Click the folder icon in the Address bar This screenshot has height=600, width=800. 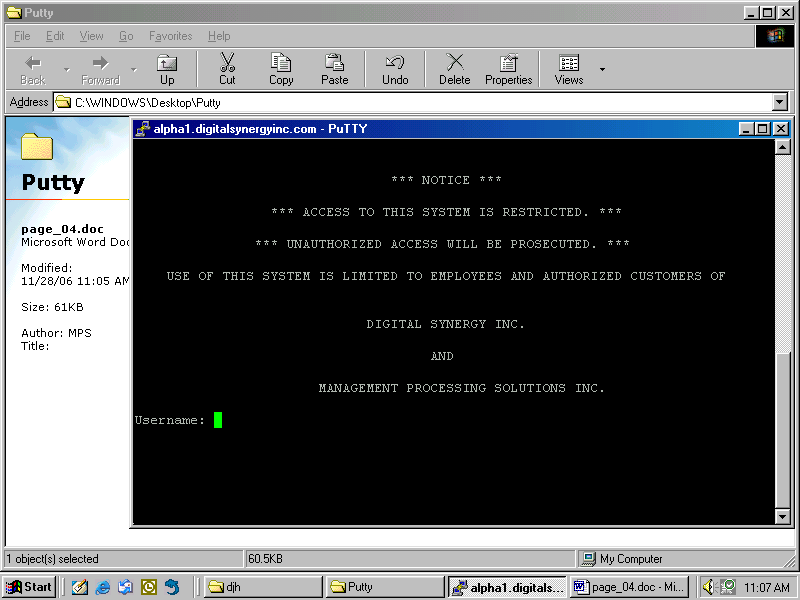point(63,102)
